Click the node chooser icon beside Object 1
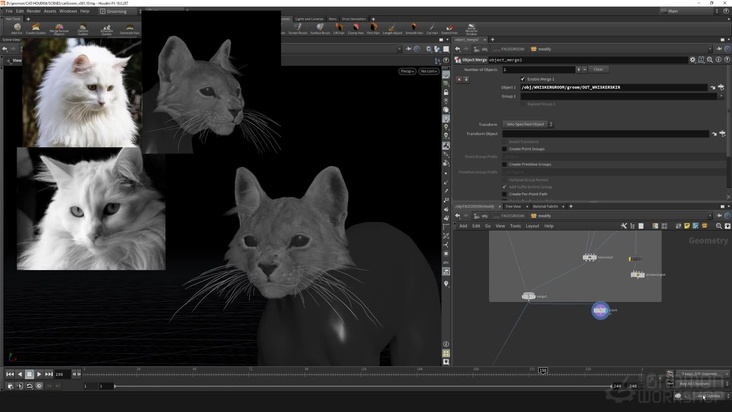732x412 pixels. pos(720,87)
